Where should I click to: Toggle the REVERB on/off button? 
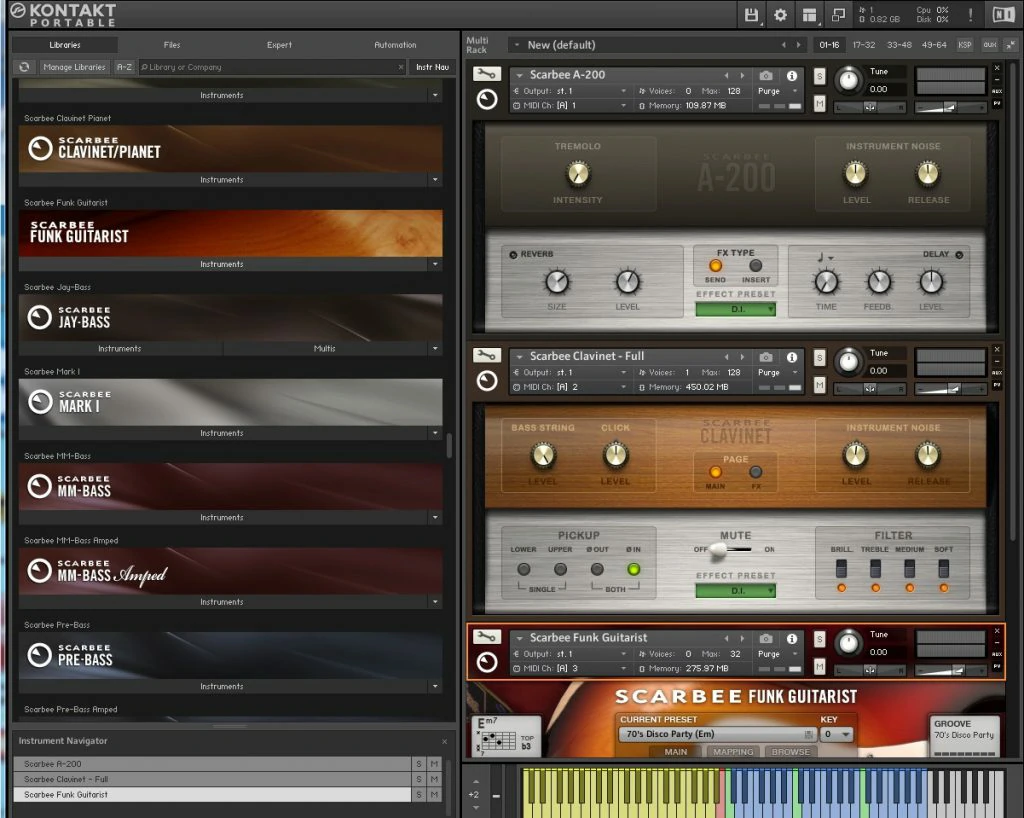tap(513, 255)
